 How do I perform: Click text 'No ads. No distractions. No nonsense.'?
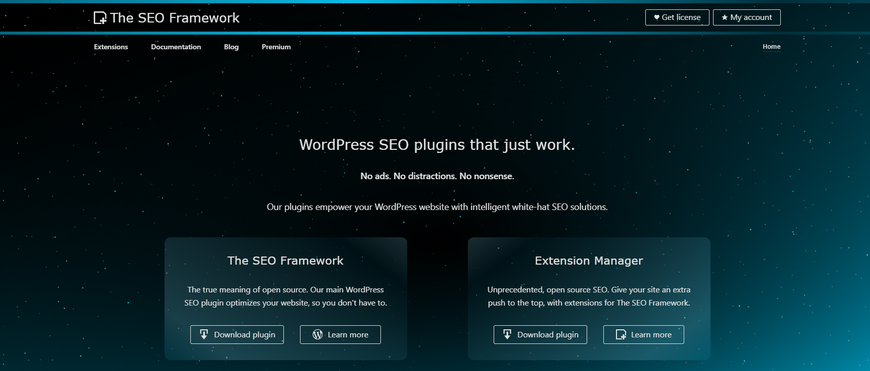point(437,176)
